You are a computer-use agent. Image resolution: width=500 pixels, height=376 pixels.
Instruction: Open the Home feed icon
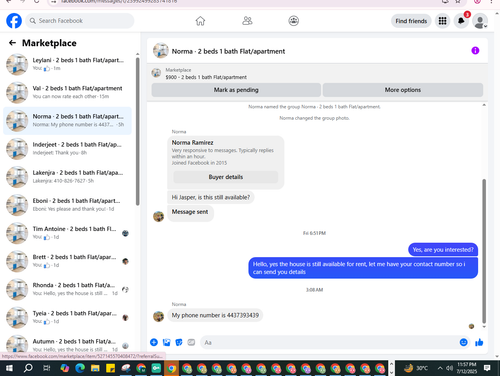click(200, 21)
